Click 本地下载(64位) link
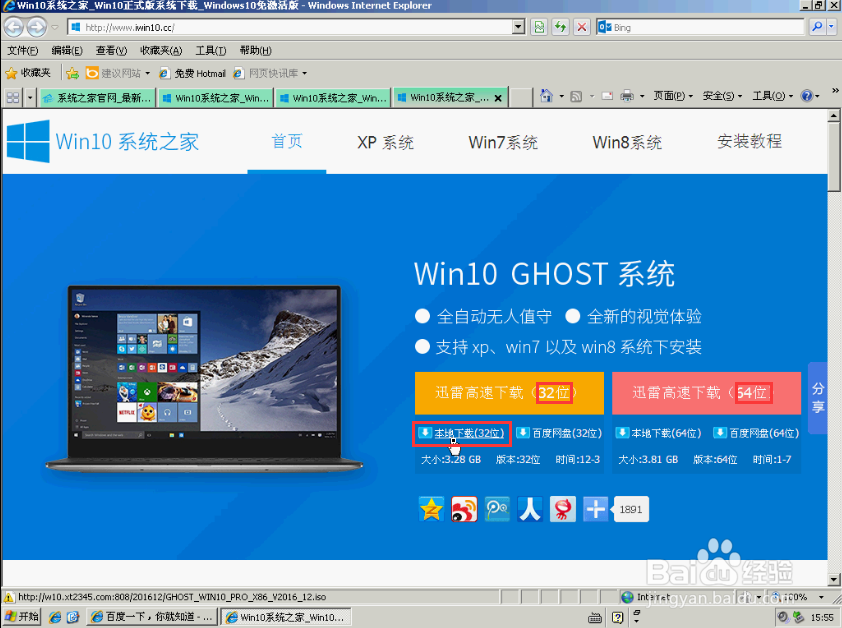The height and width of the screenshot is (628, 842). [x=666, y=433]
